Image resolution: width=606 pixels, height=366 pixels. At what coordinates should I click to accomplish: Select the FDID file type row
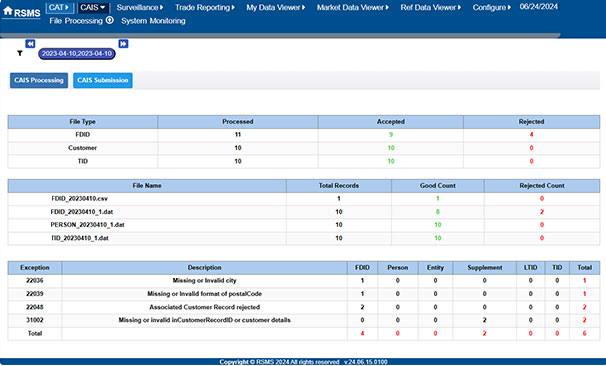click(304, 135)
